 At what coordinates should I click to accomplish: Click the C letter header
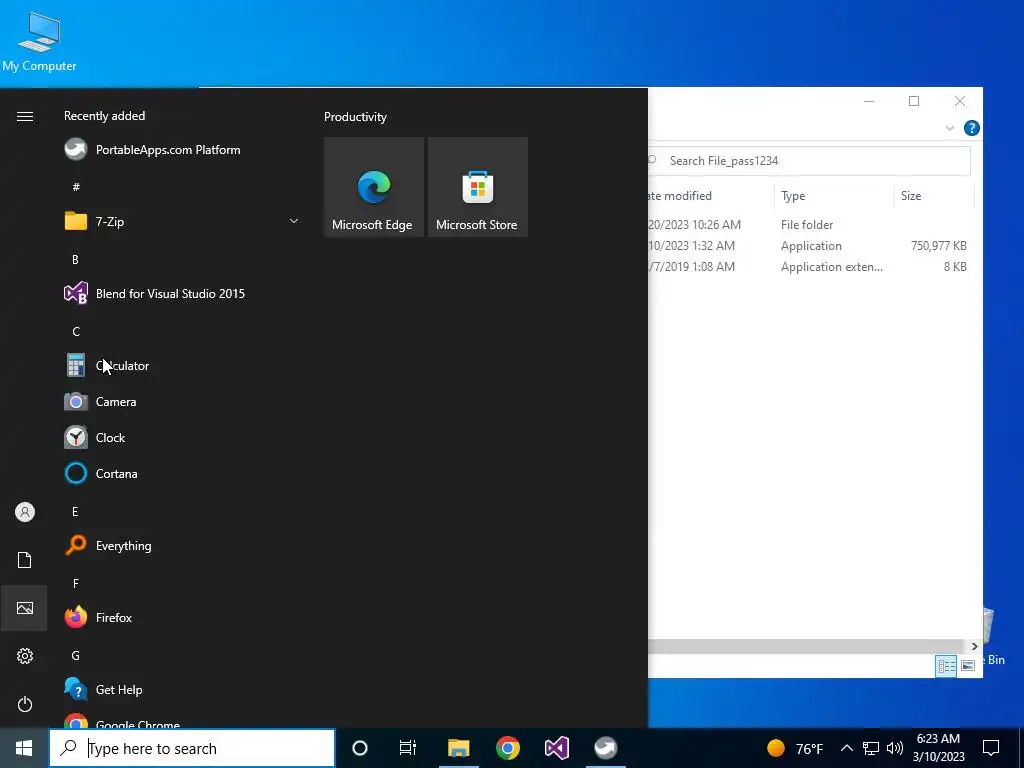tap(76, 332)
